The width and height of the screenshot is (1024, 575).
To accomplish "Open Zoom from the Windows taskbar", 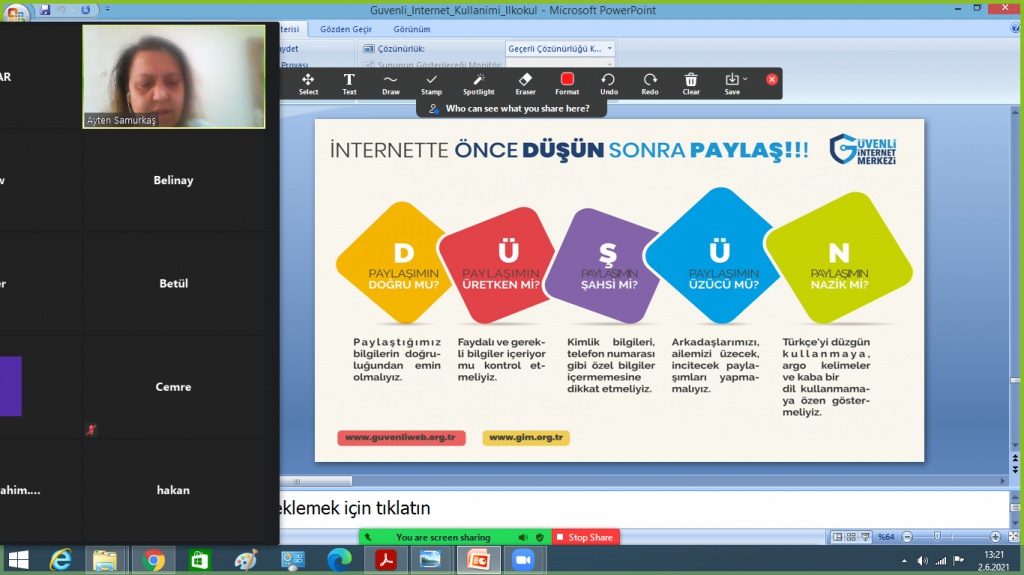I will point(522,560).
